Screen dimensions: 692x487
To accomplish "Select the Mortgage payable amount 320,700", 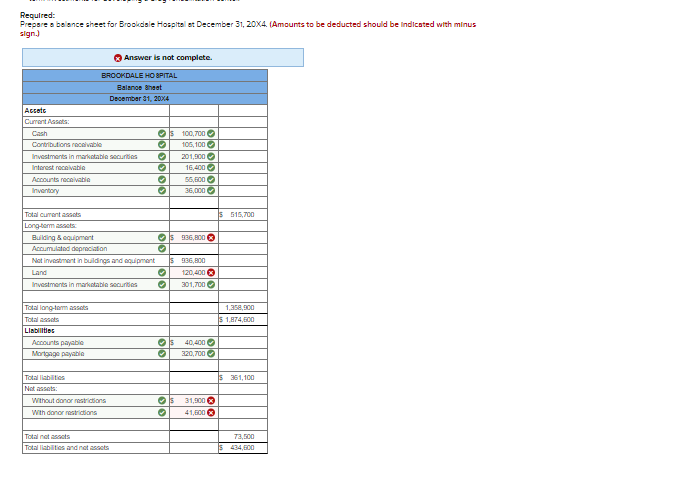I will [194, 353].
